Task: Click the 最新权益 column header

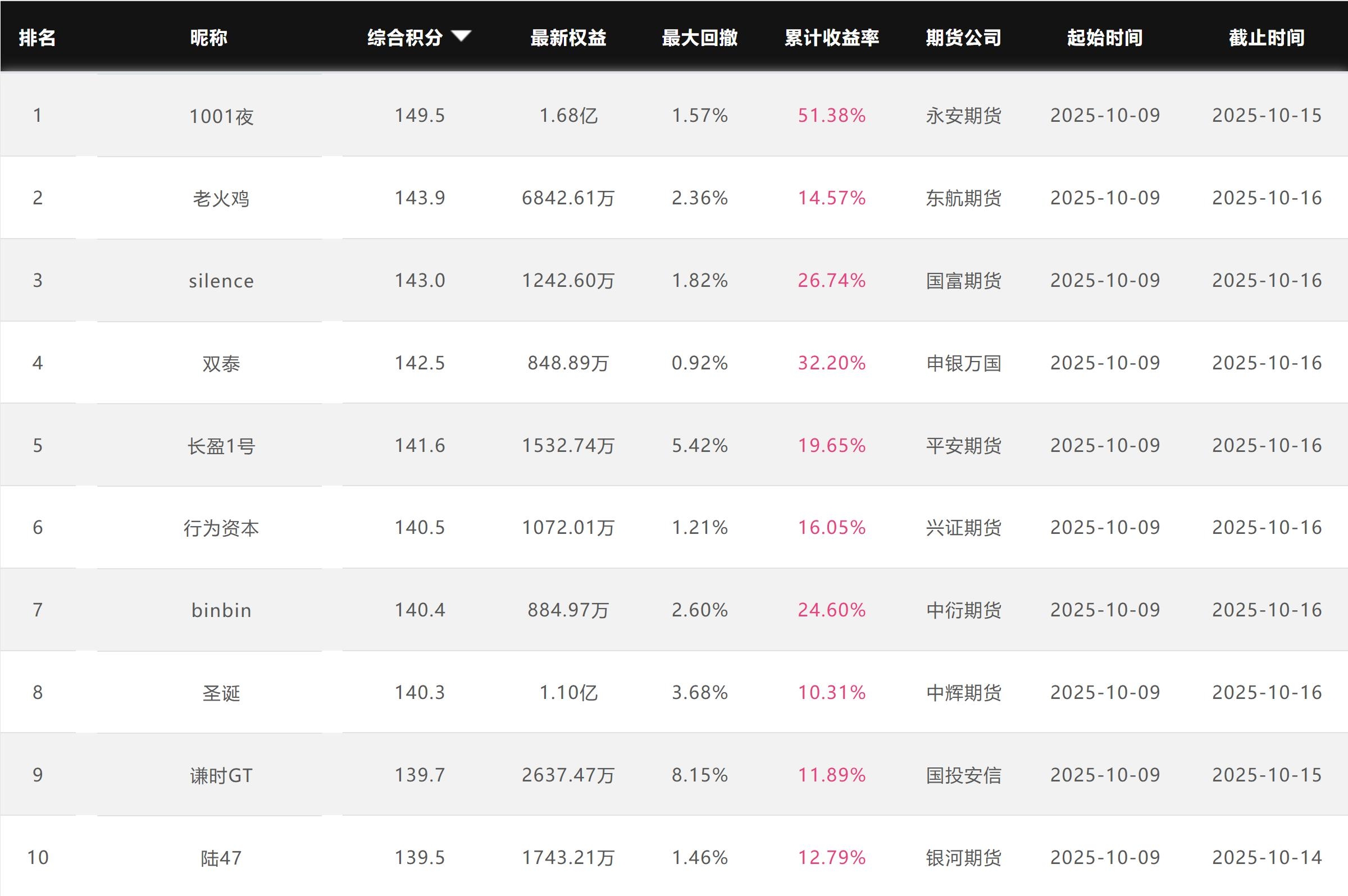Action: [x=568, y=38]
